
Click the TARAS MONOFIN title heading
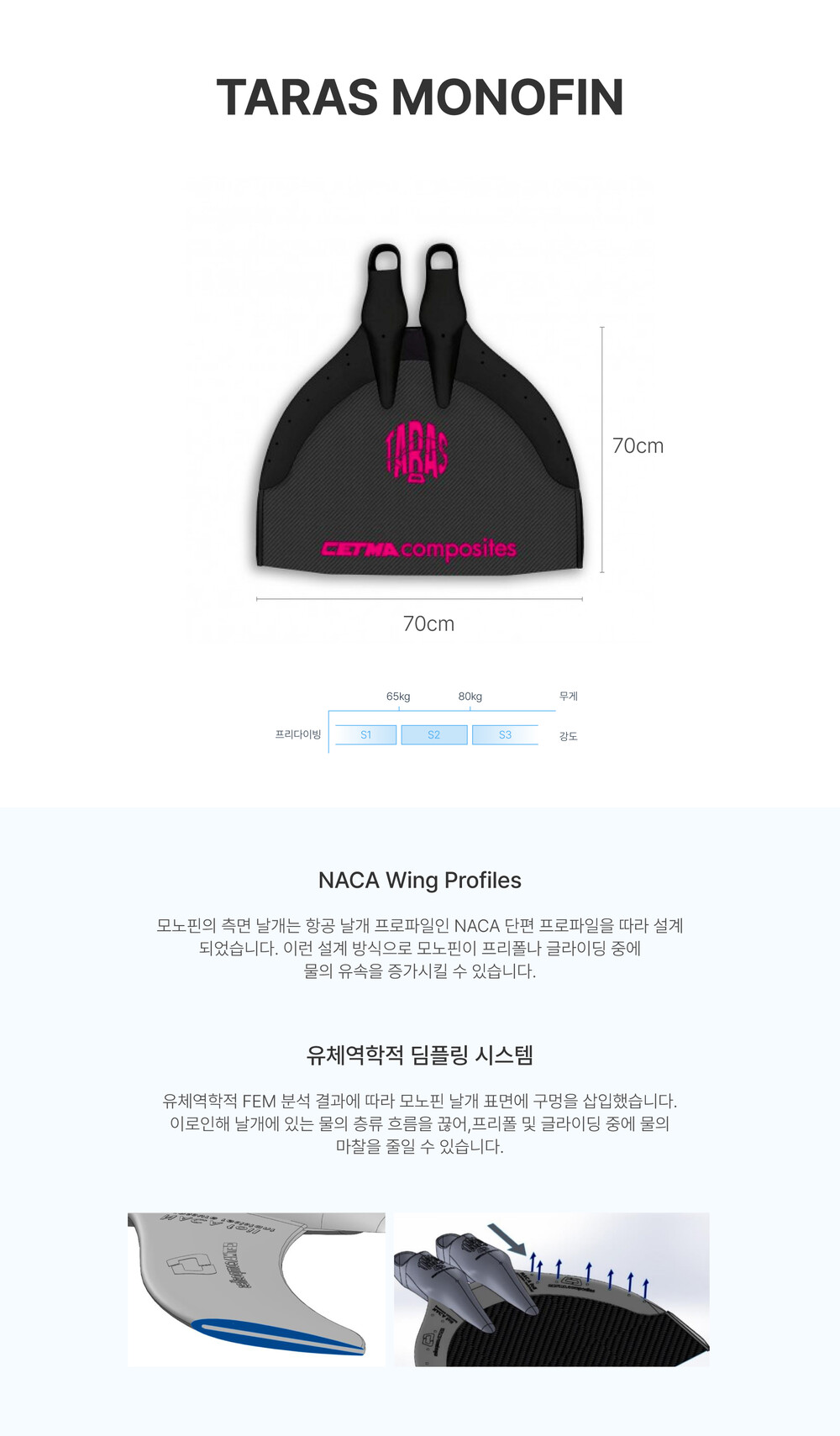tap(420, 97)
